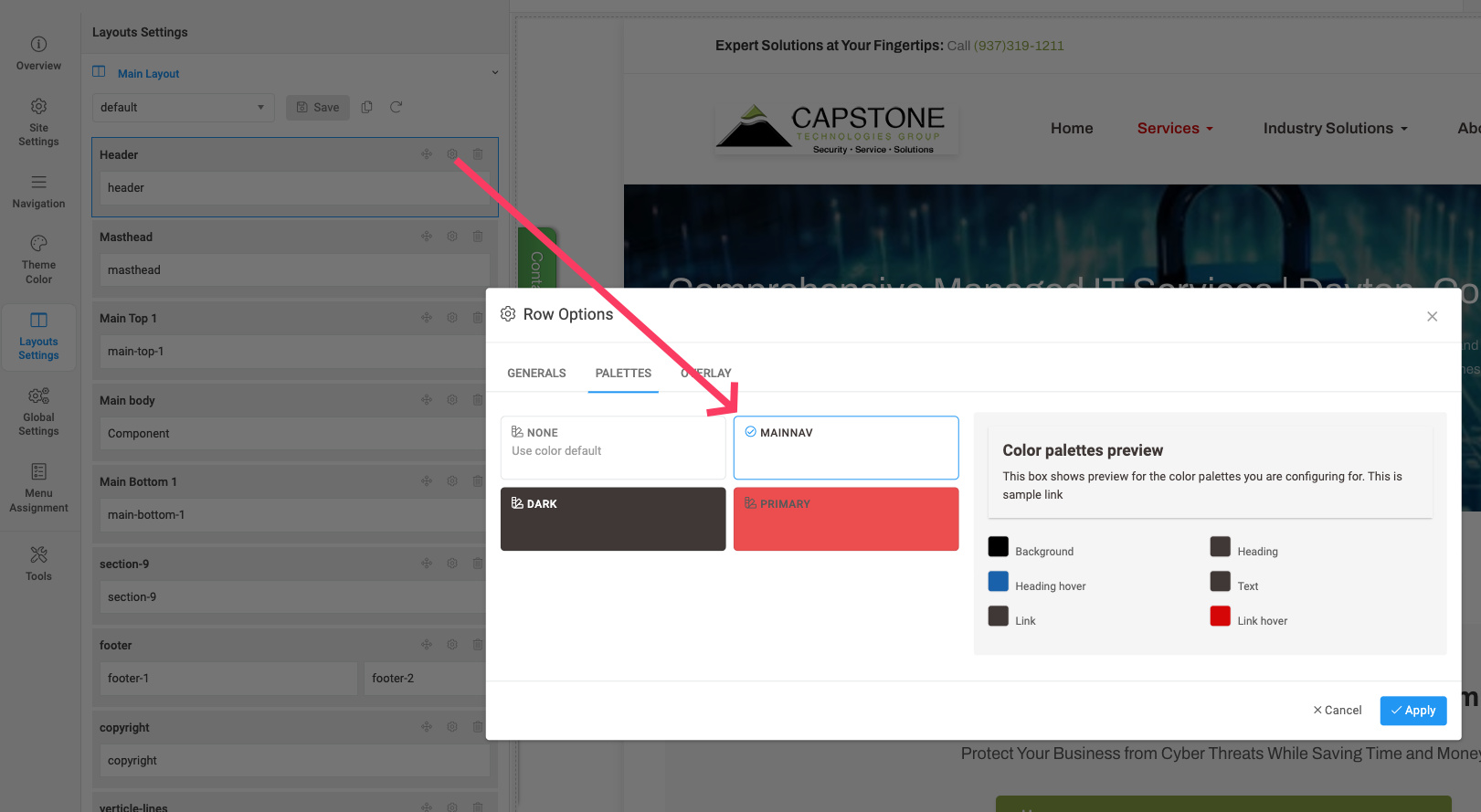The image size is (1481, 812).
Task: Click the Link hover red color swatch
Action: [1220, 617]
